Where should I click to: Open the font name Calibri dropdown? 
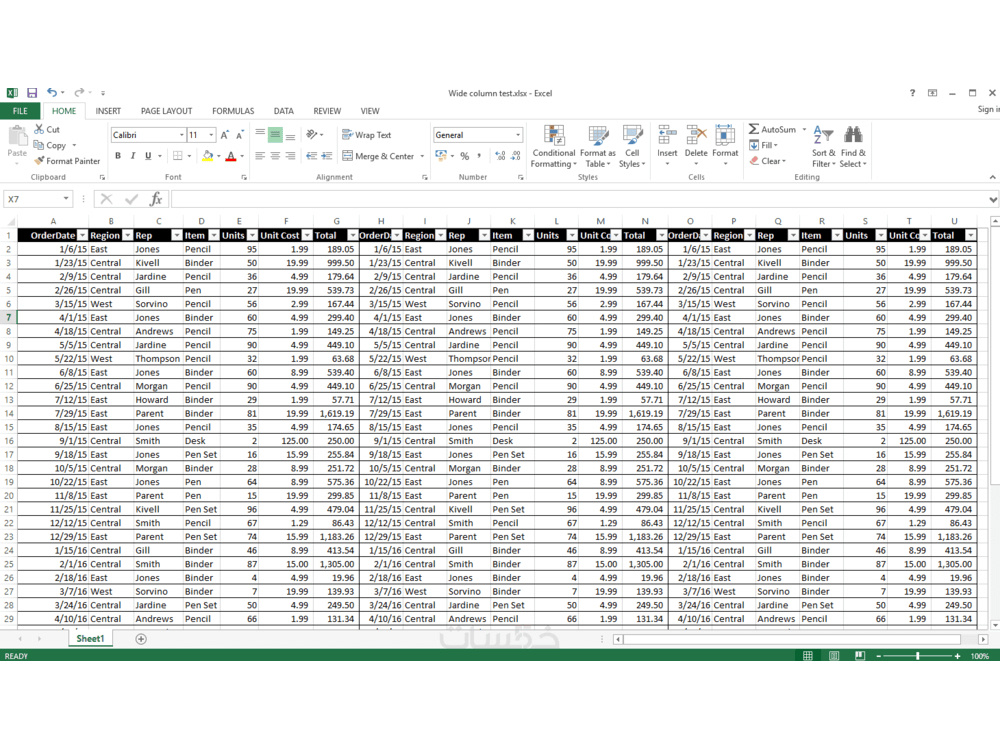point(182,135)
